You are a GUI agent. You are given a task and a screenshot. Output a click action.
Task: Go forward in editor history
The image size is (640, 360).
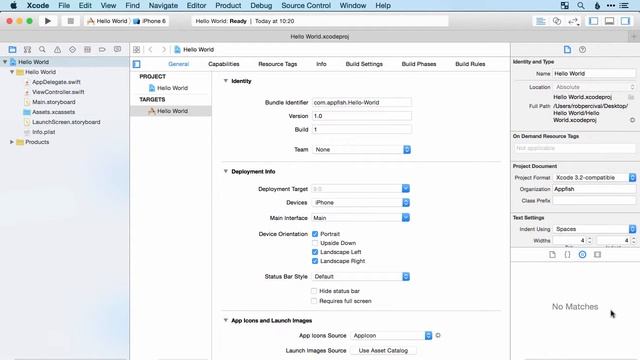(x=164, y=49)
